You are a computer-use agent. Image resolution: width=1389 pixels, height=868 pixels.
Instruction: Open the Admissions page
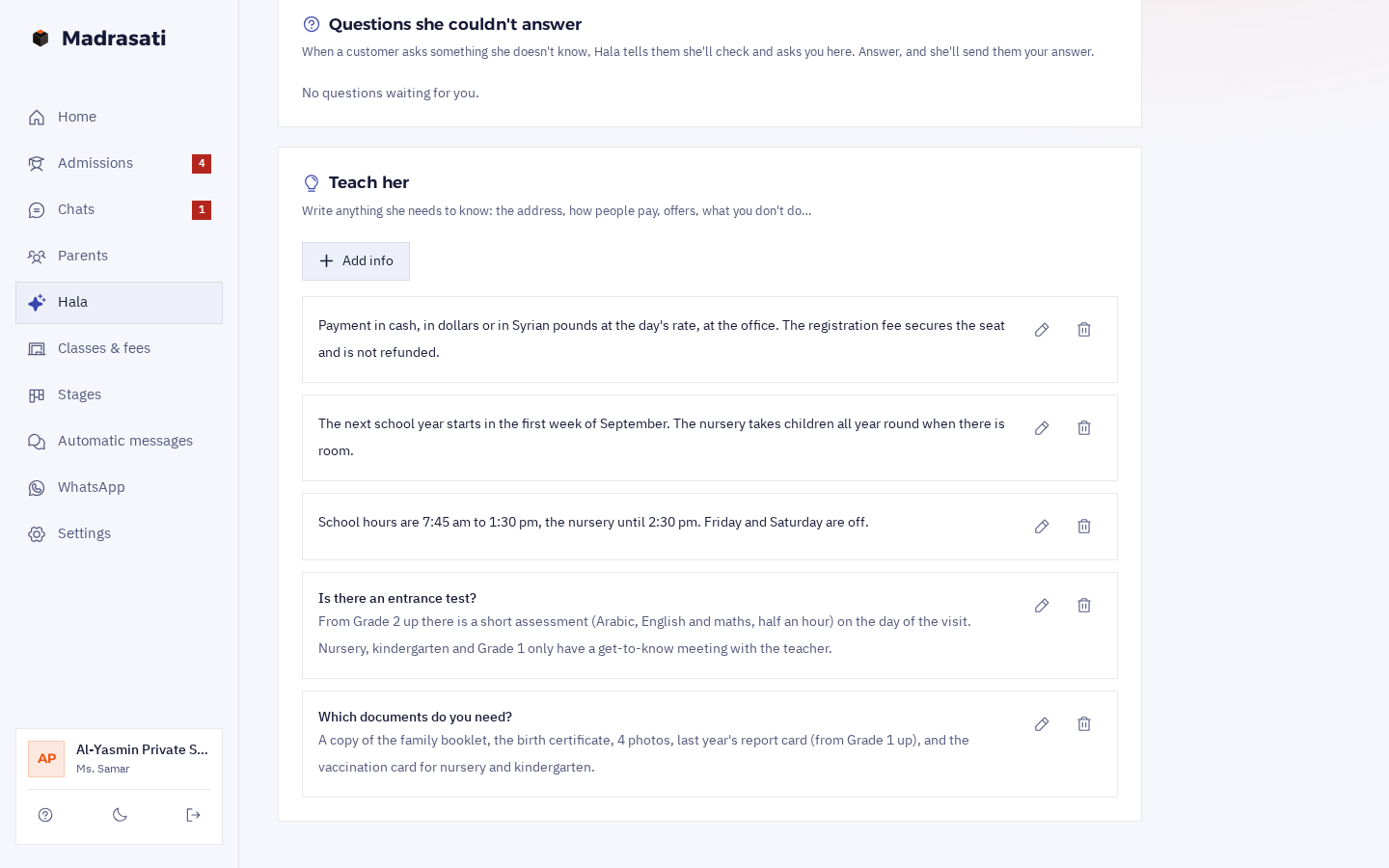(119, 163)
